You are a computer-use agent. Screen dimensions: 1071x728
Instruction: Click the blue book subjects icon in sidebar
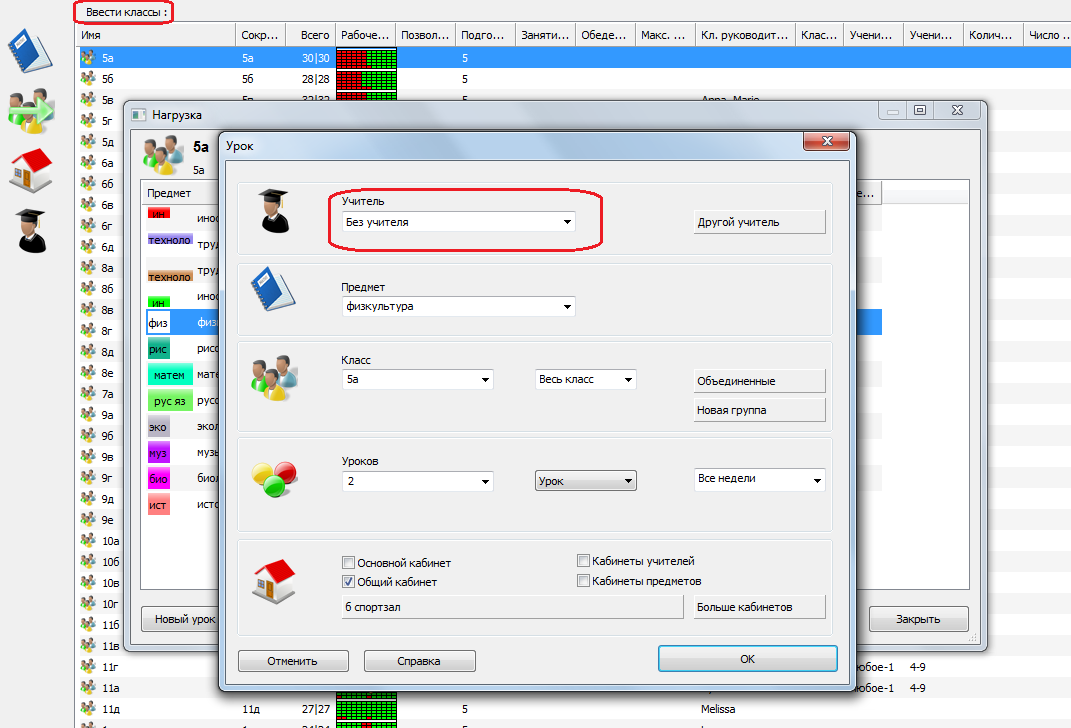pos(30,50)
